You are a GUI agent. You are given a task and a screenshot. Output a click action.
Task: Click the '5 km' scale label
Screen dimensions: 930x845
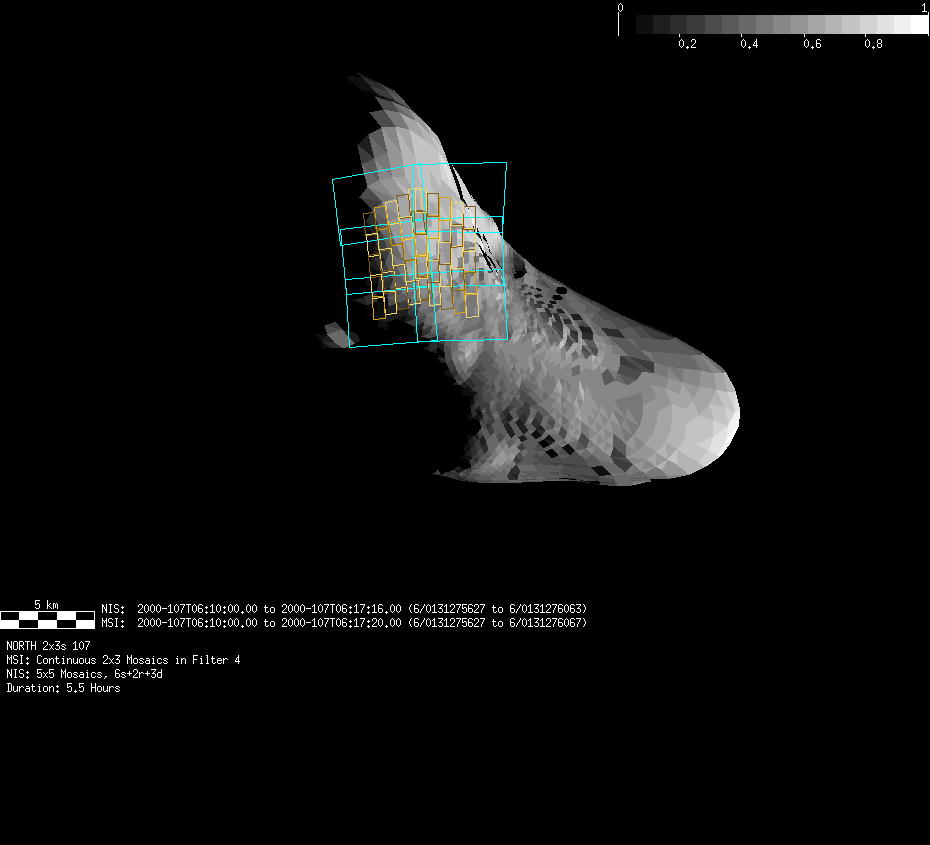(x=46, y=604)
